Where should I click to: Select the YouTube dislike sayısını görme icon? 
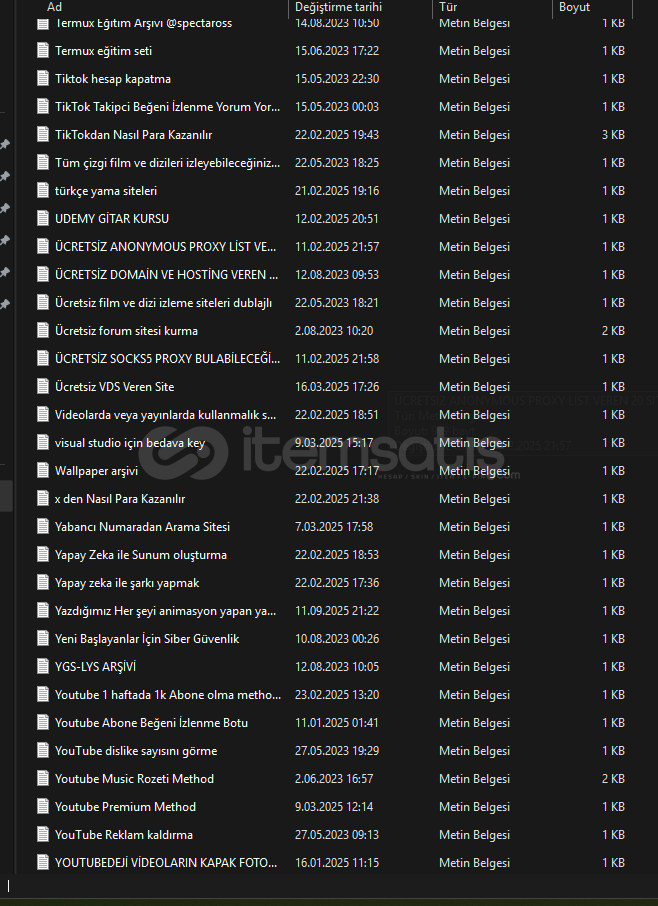tap(43, 751)
